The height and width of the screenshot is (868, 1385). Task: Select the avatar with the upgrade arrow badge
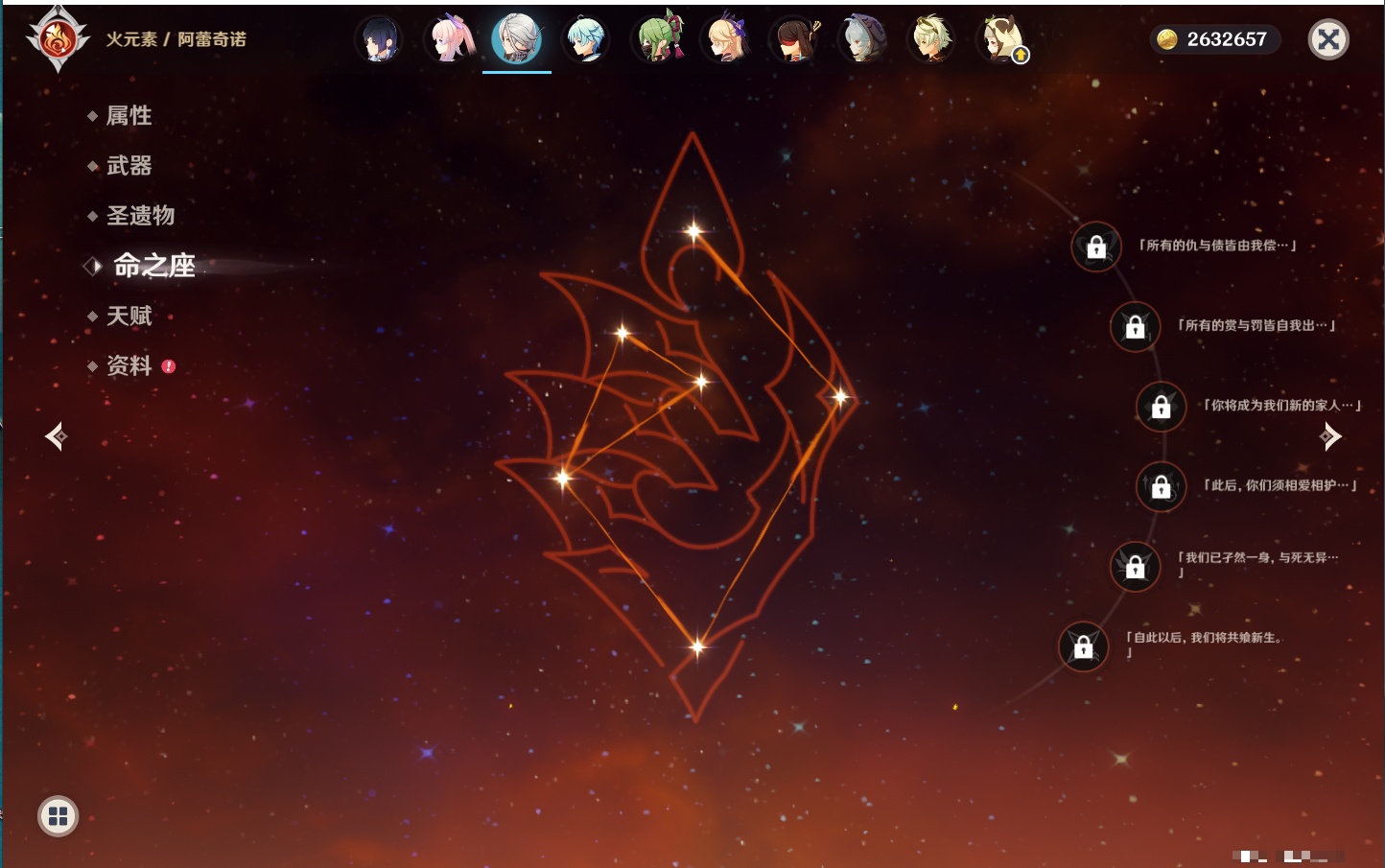1001,39
